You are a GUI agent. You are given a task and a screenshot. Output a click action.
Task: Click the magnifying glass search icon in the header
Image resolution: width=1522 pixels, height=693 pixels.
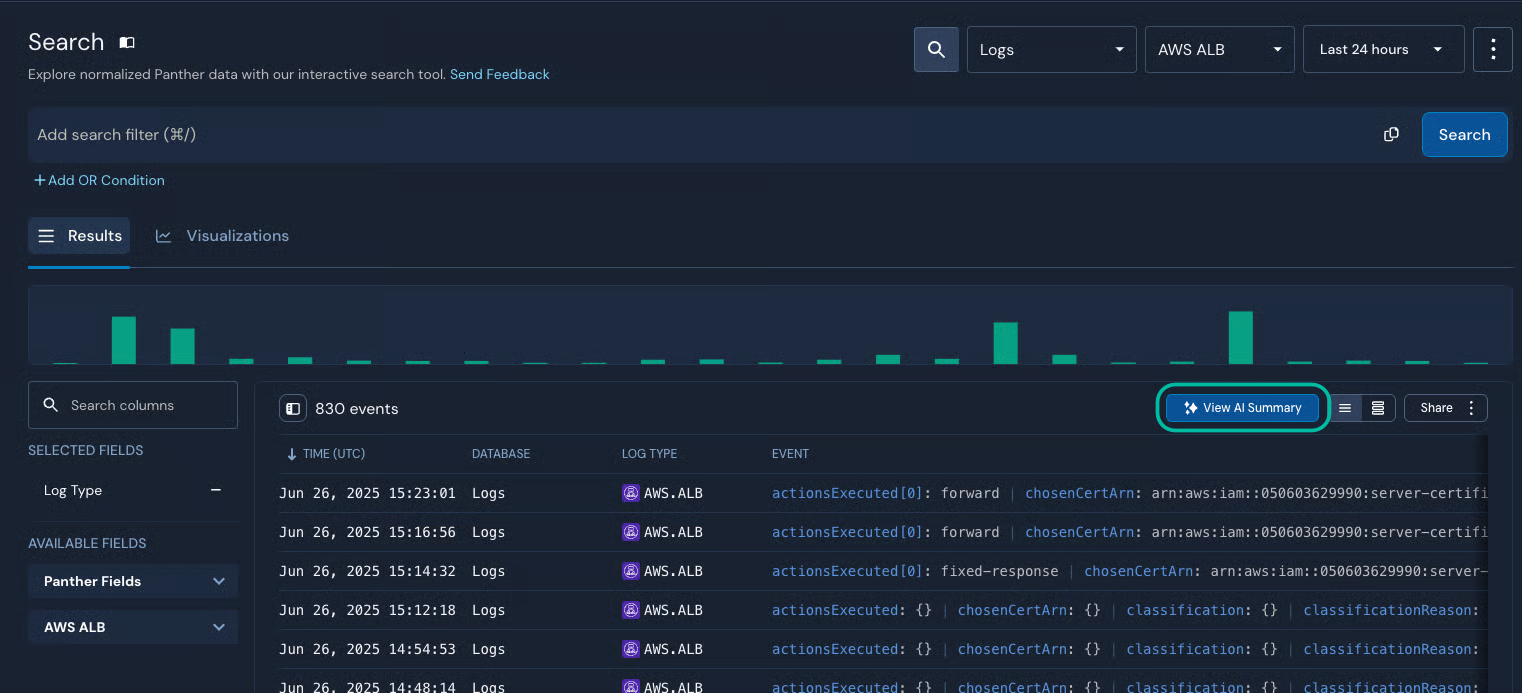(x=936, y=48)
